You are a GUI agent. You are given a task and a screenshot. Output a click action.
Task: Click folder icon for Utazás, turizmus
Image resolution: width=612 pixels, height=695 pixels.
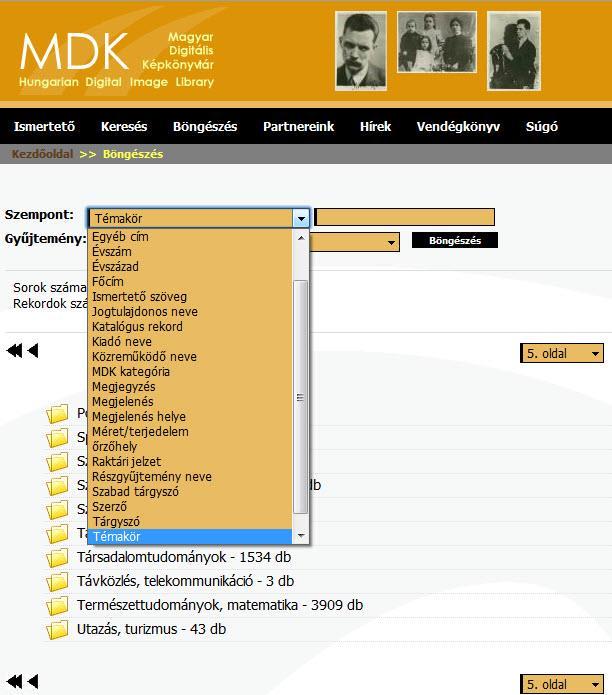pos(57,629)
